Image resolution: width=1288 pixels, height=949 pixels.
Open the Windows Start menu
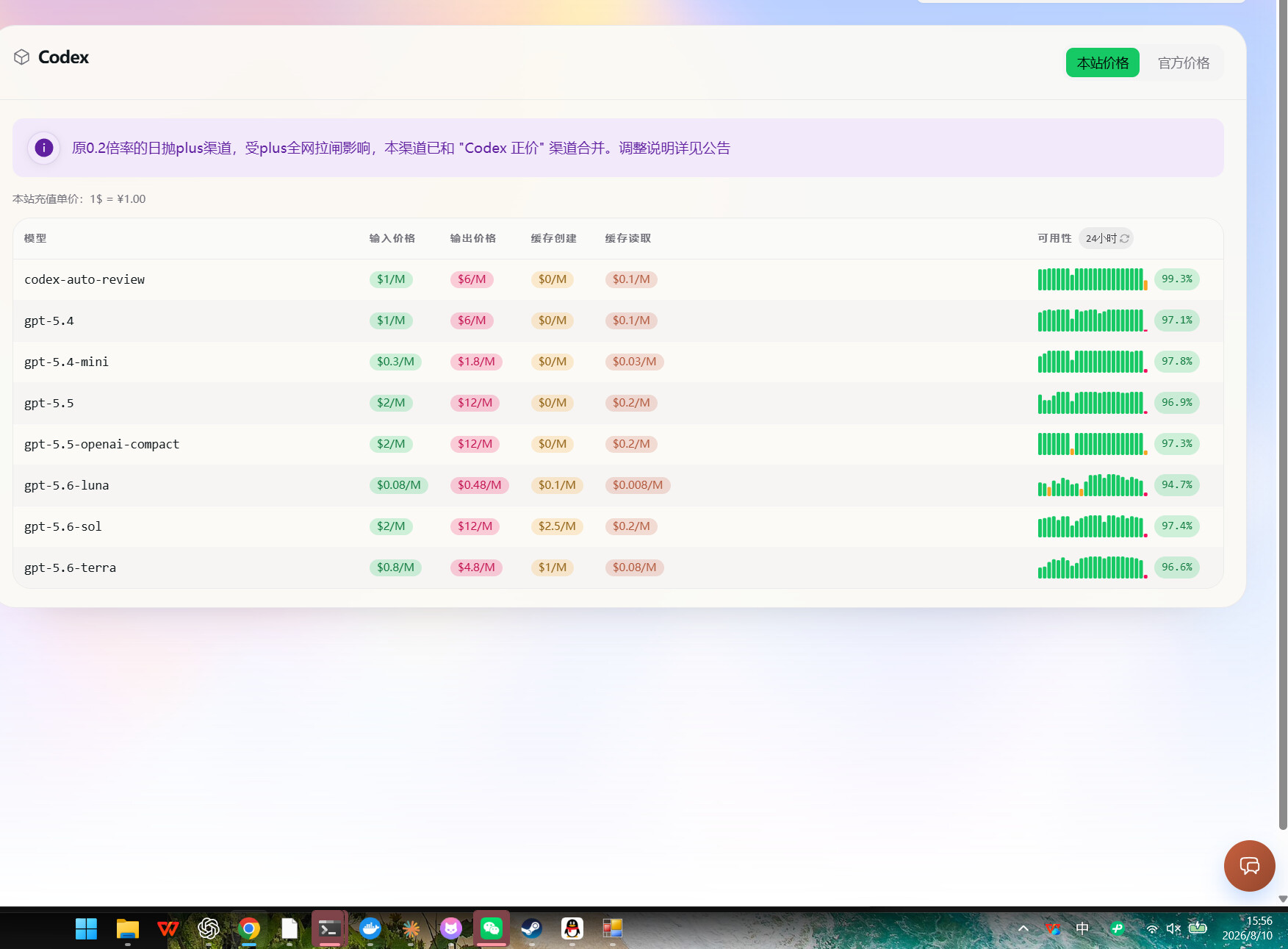pyautogui.click(x=86, y=929)
